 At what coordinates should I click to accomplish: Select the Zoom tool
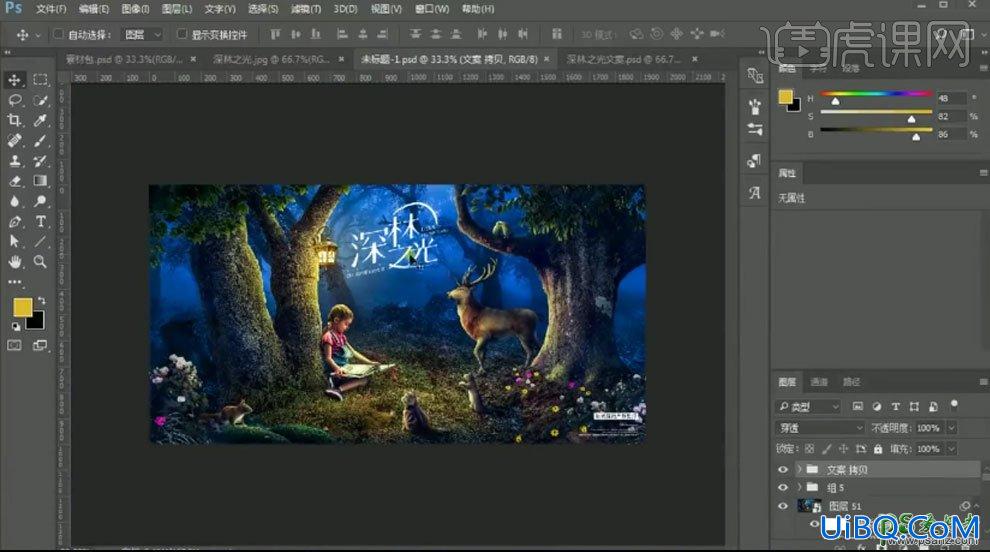click(40, 261)
